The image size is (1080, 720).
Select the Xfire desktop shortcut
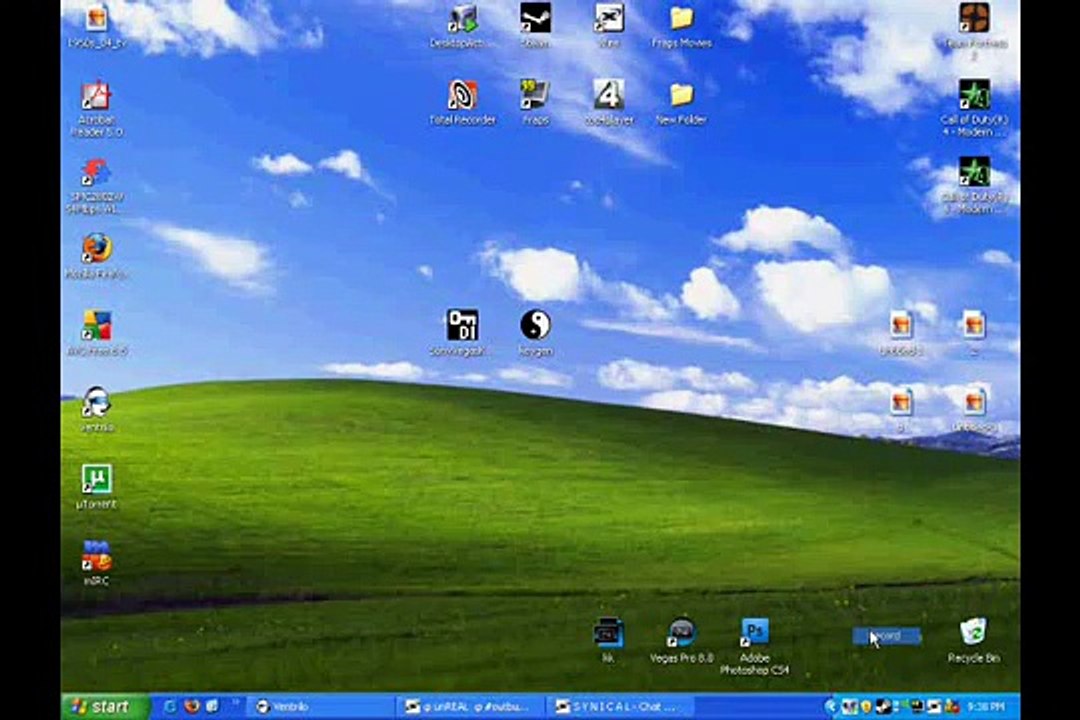(609, 26)
